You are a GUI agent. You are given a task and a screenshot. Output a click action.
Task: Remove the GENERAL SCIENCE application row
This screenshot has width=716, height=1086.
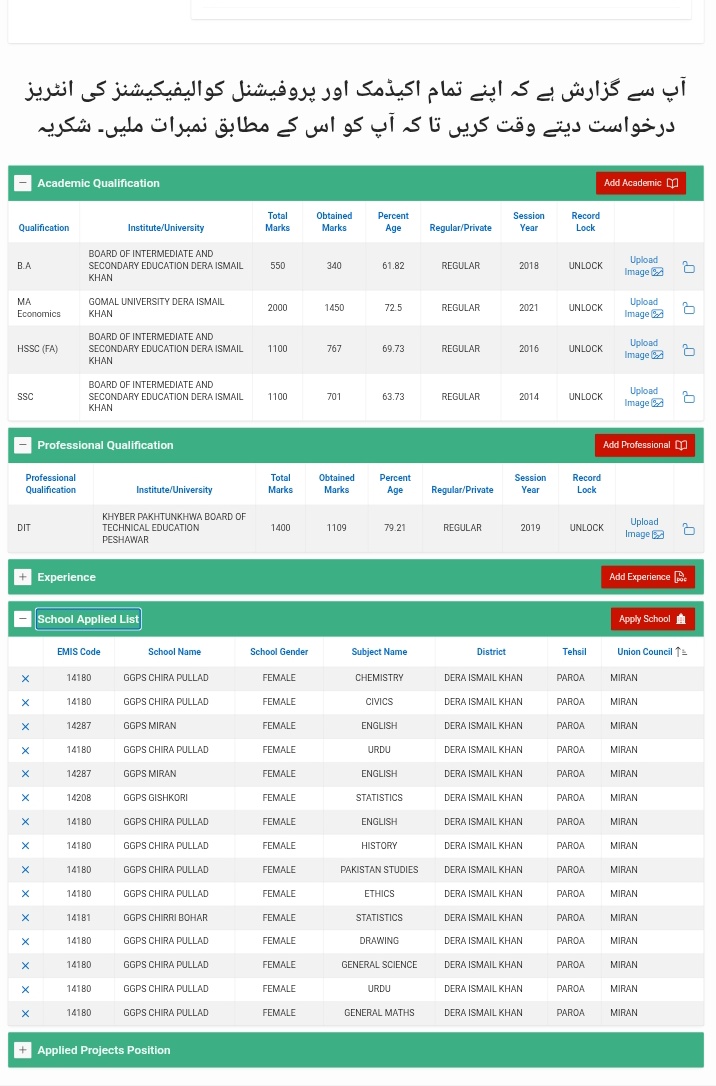26,965
